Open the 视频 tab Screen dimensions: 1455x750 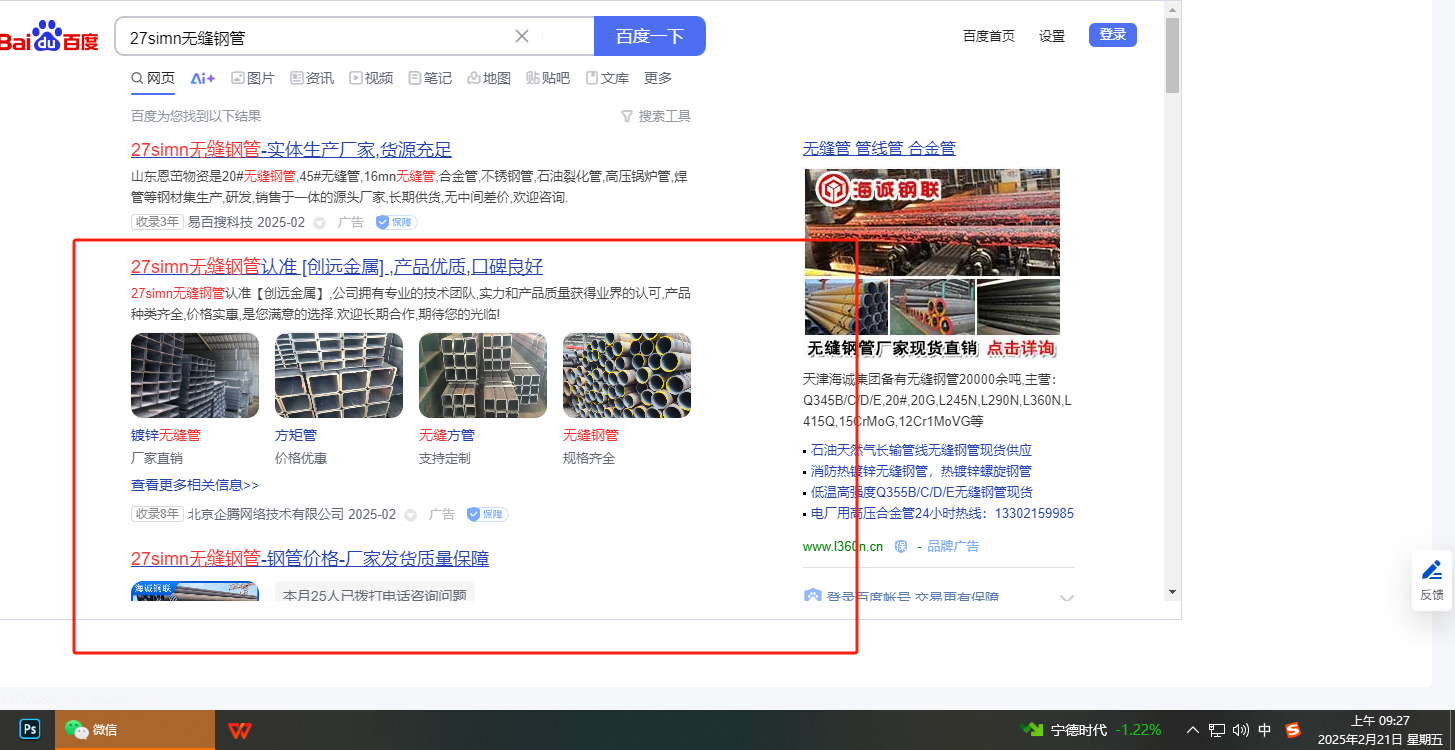371,78
